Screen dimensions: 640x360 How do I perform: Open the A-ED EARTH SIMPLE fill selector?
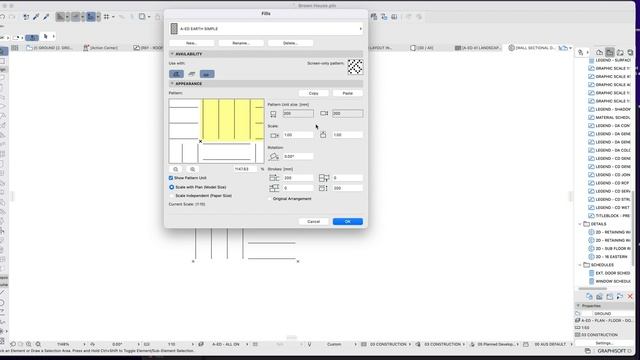click(266, 29)
